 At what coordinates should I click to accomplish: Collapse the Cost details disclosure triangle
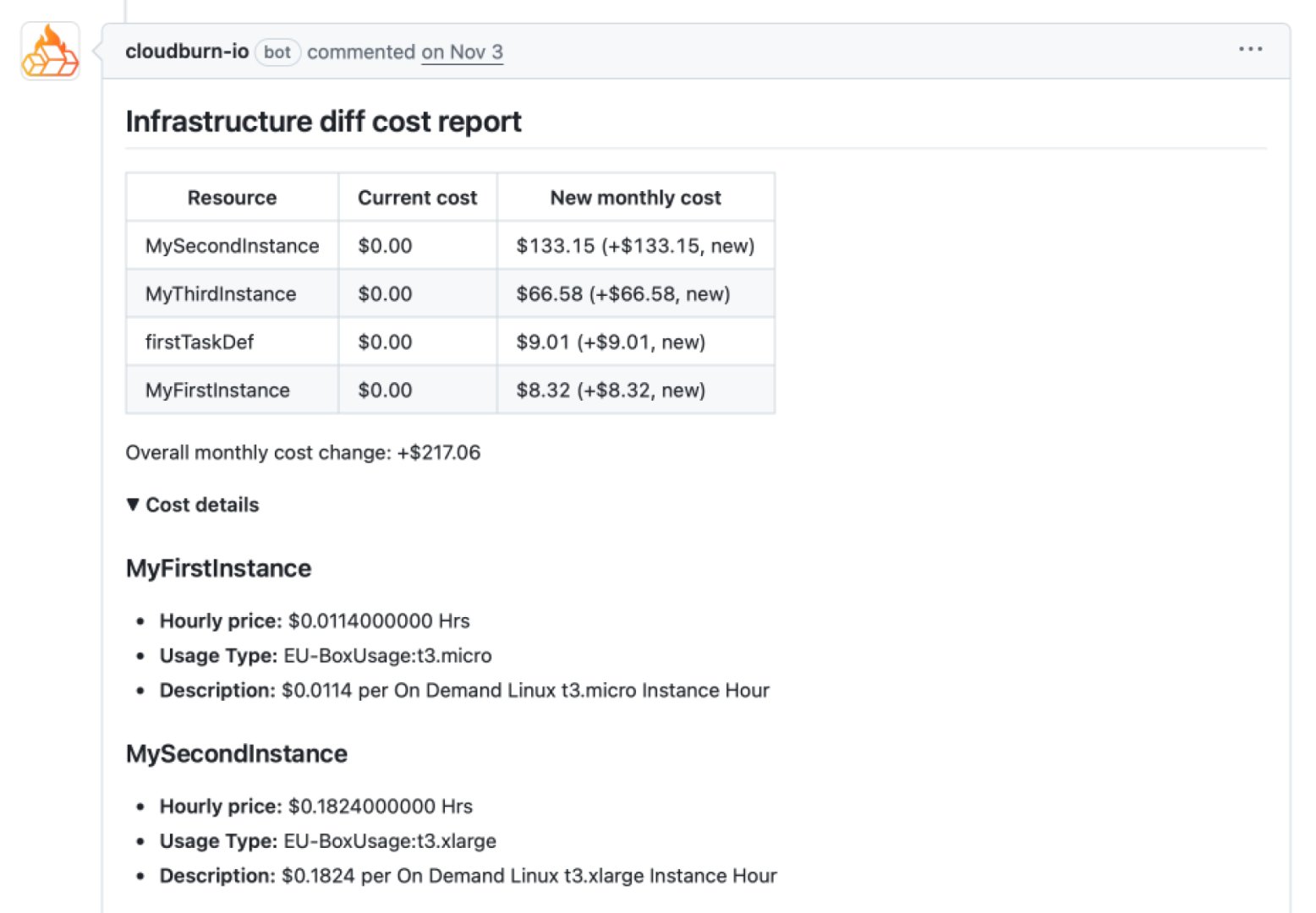pos(134,505)
